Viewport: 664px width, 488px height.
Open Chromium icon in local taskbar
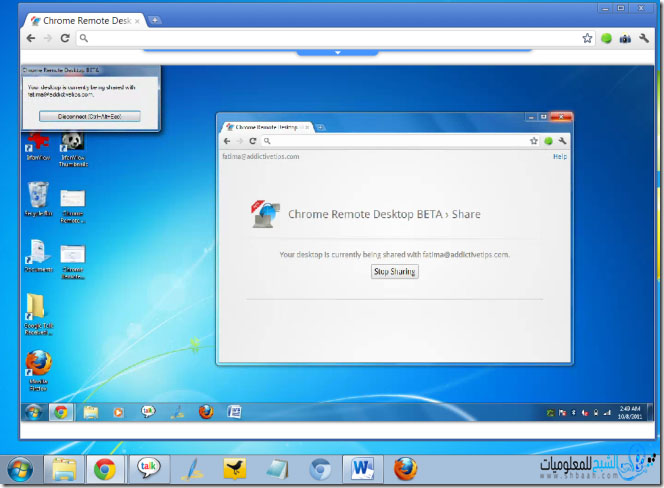pos(321,469)
